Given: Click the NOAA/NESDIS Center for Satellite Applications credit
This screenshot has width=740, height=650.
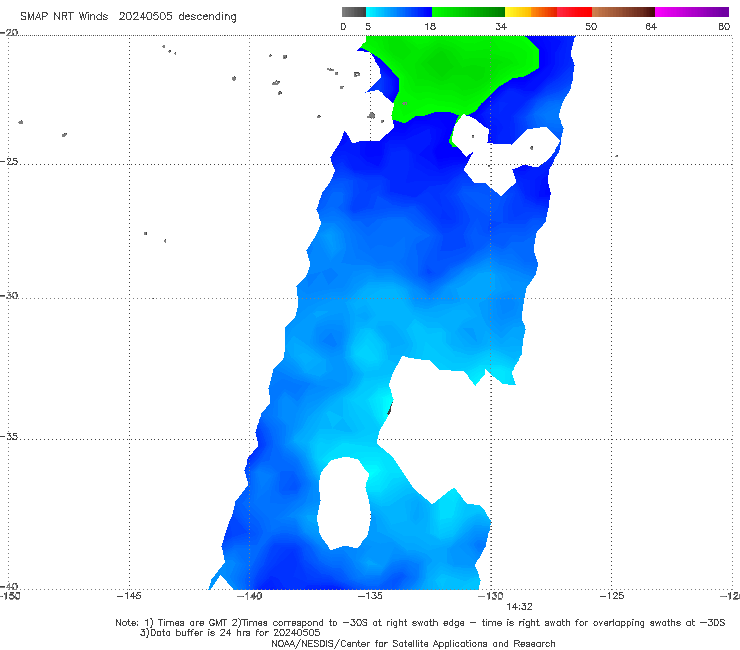Looking at the screenshot, I should coord(413,644).
